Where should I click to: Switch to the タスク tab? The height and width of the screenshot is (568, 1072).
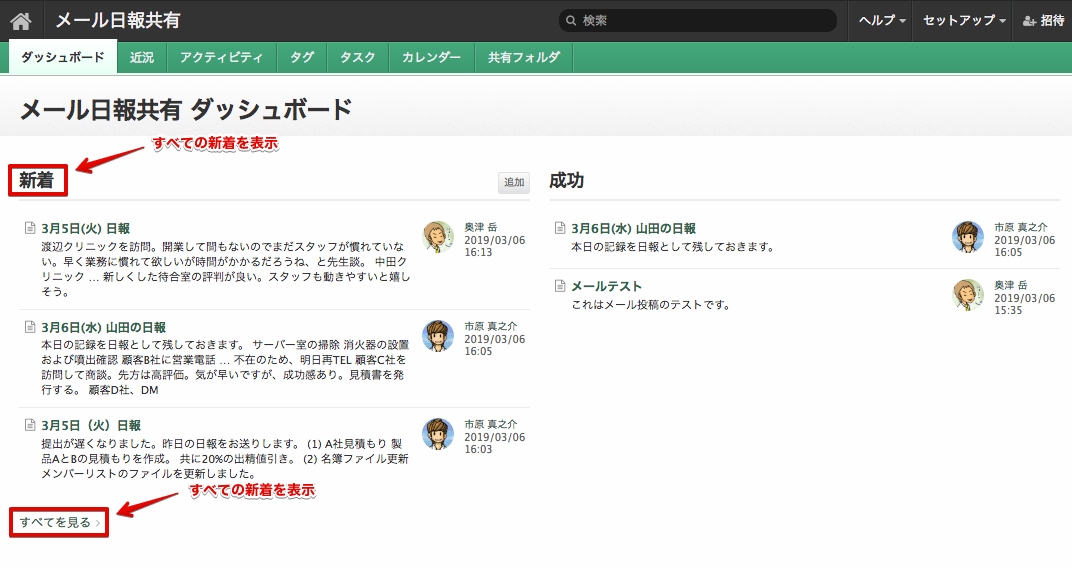[358, 57]
